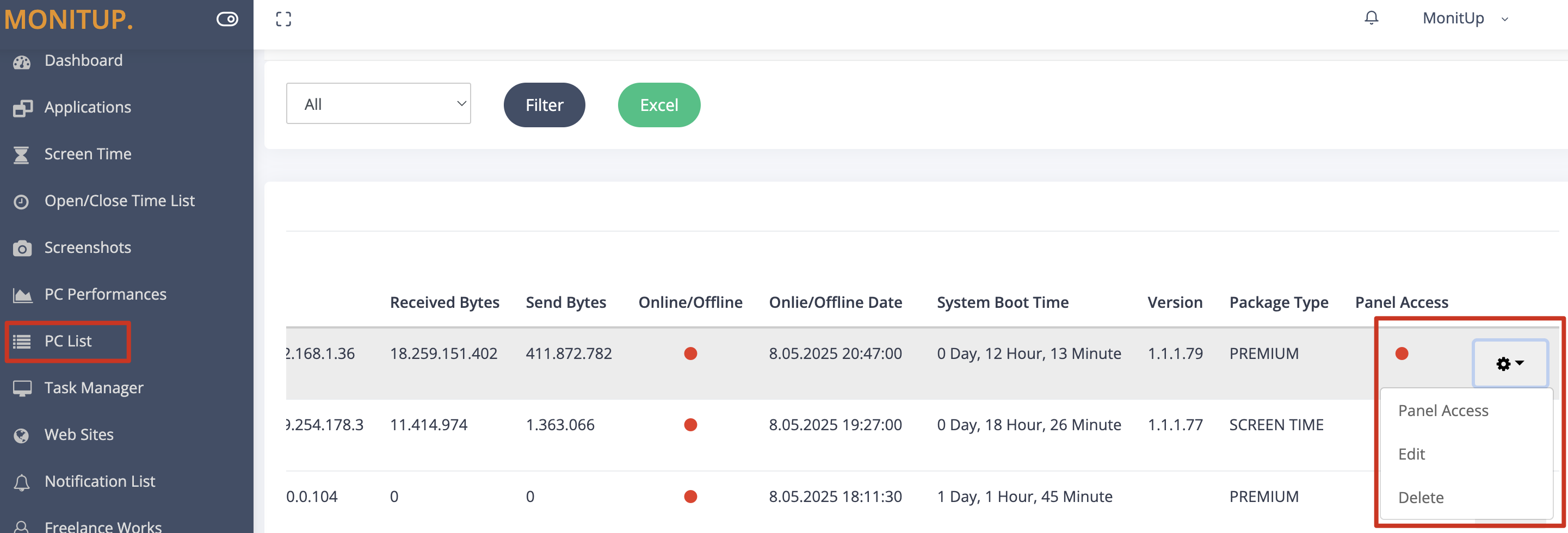Viewport: 1568px width, 533px height.
Task: Click Send Bytes column header
Action: pos(565,302)
